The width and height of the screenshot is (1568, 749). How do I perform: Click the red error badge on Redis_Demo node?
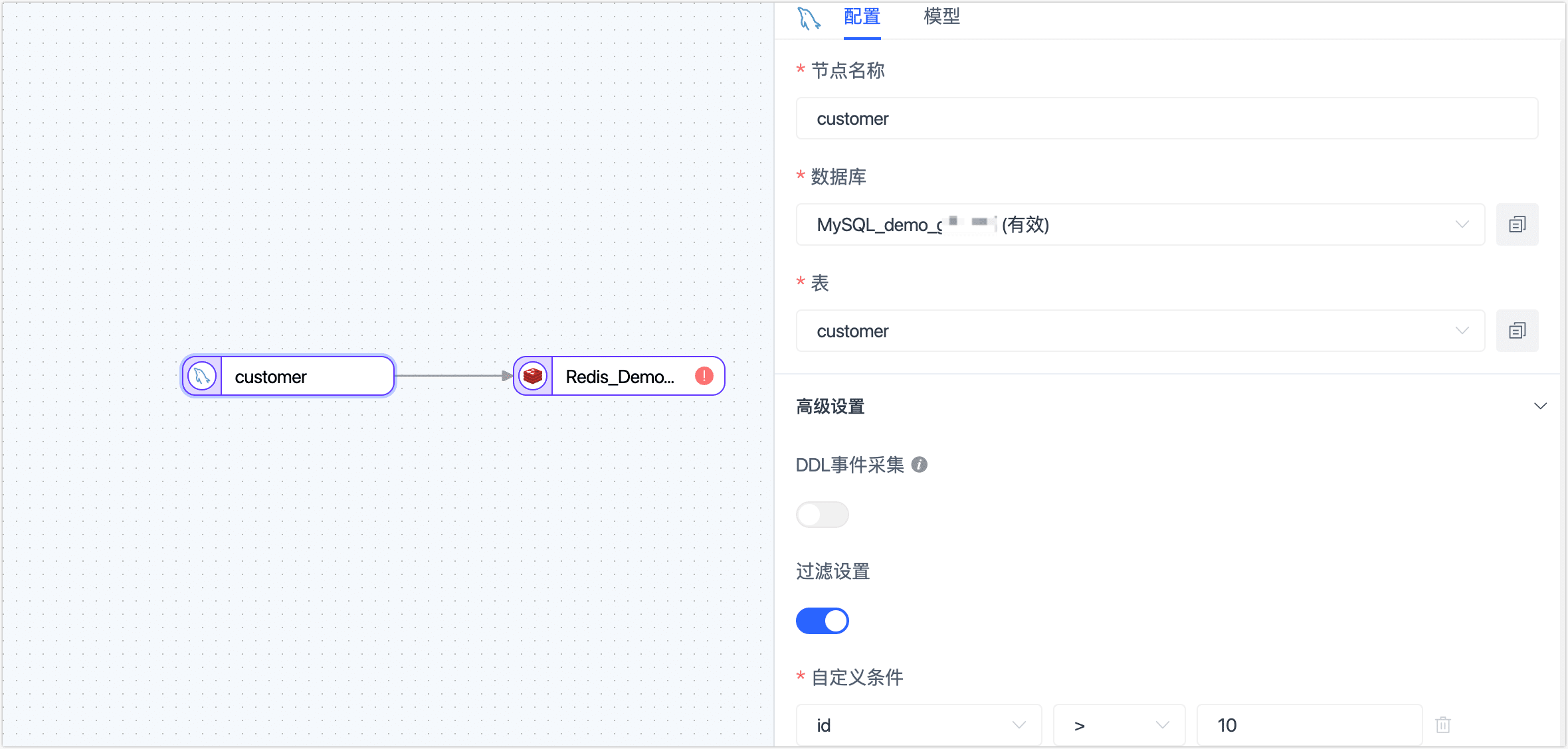(x=704, y=376)
